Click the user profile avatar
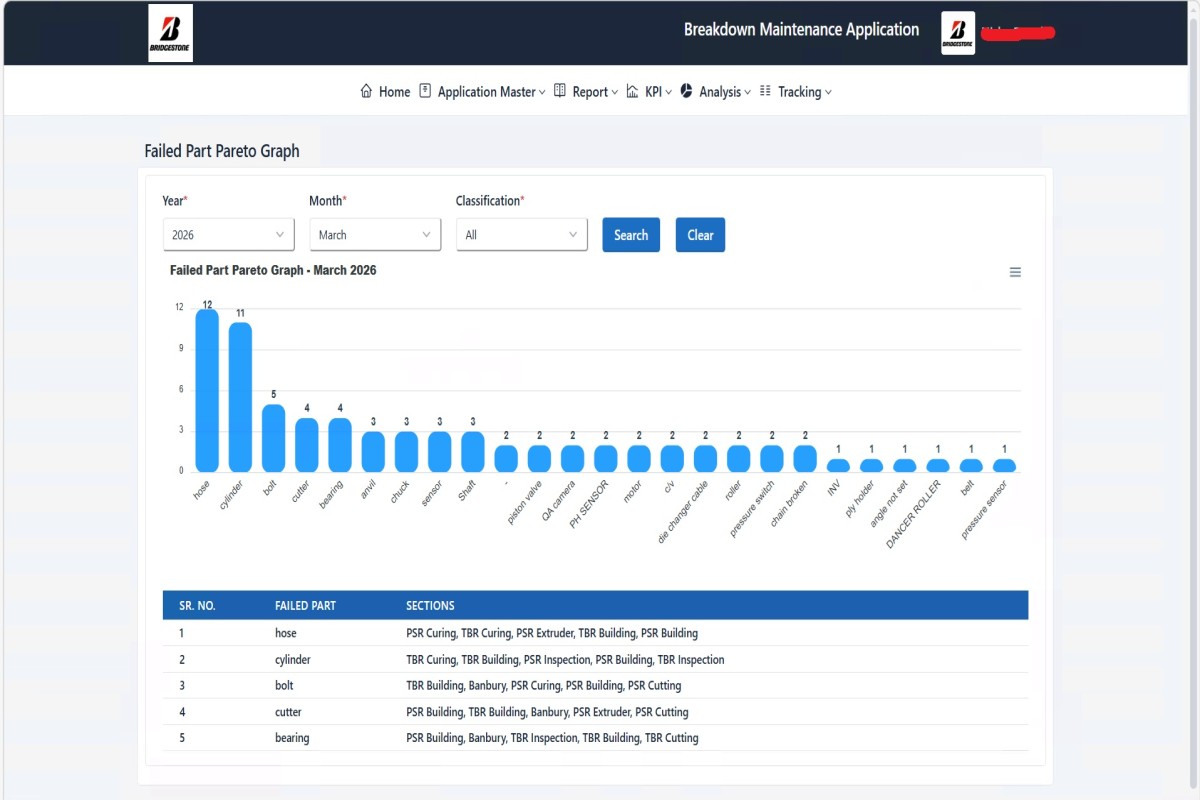Screen dimensions: 1200x800 click(x=958, y=33)
